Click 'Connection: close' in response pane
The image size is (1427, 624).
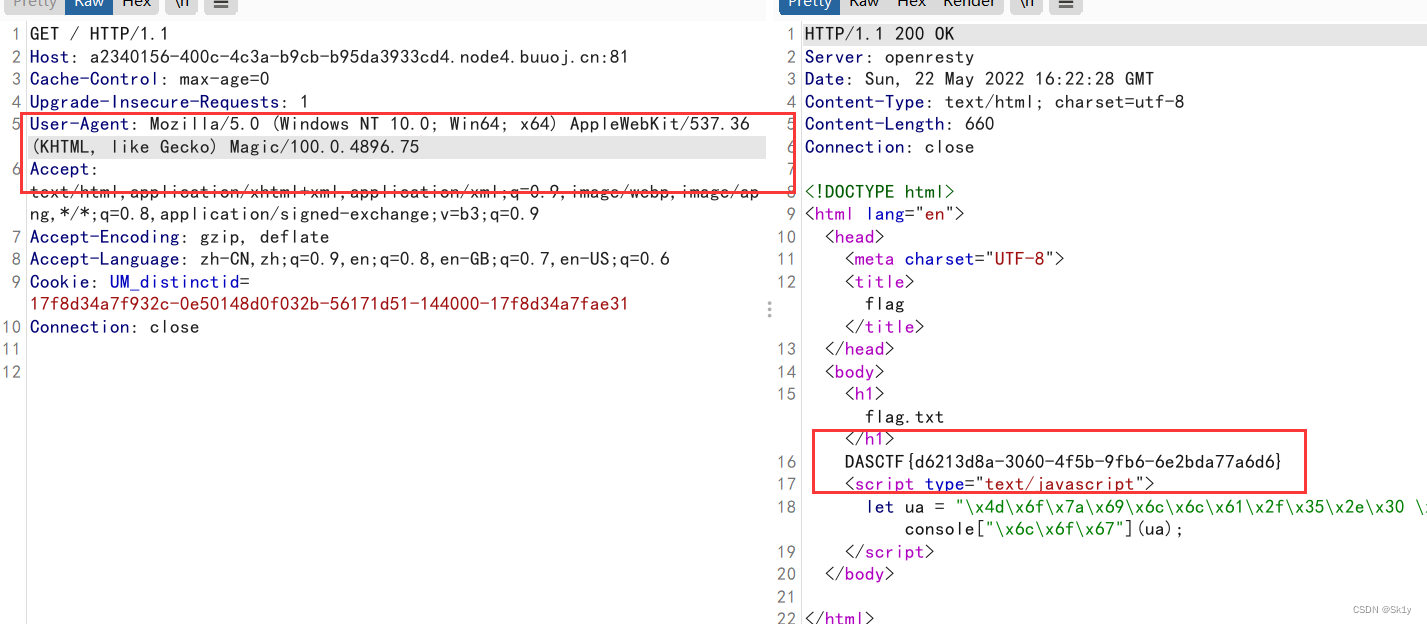[889, 147]
